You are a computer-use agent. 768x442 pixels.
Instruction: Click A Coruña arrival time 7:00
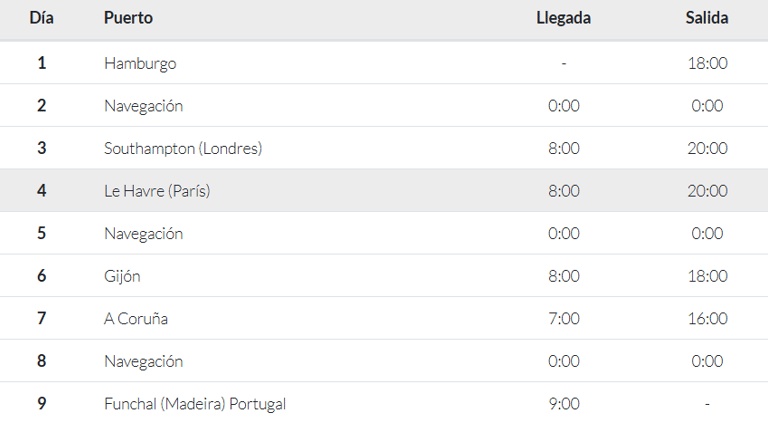pyautogui.click(x=564, y=319)
